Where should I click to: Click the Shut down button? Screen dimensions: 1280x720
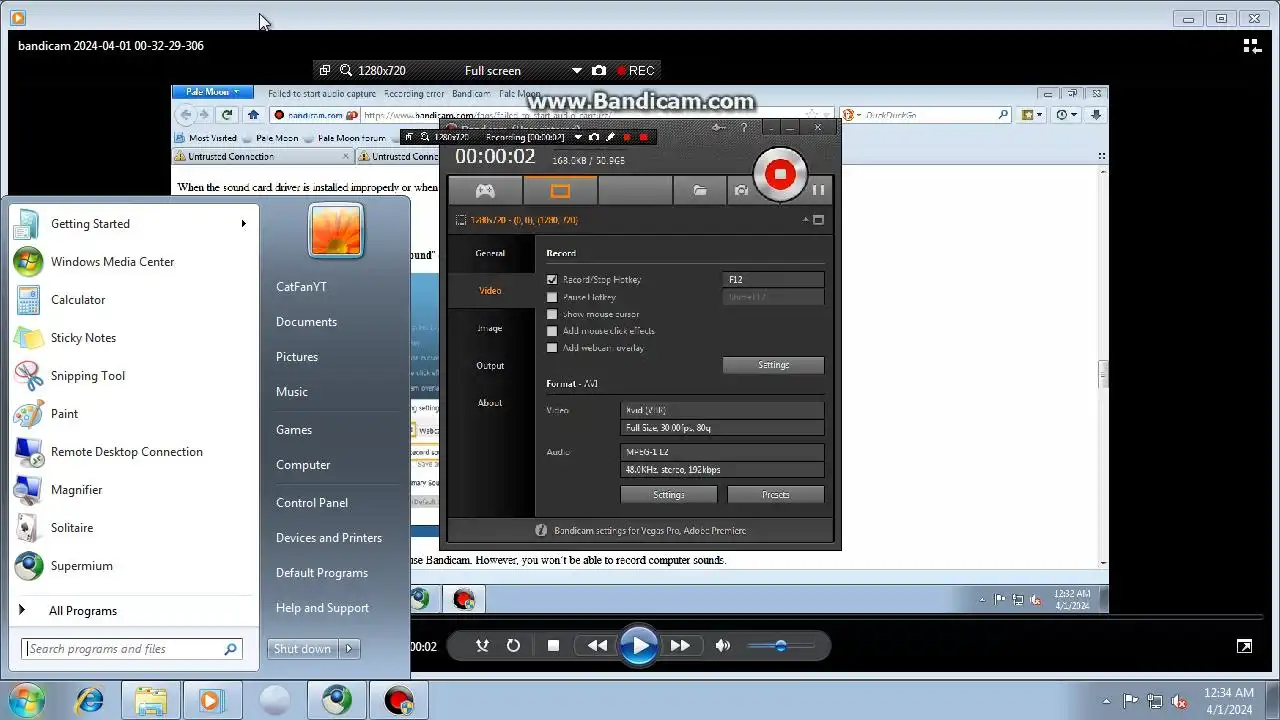[303, 649]
